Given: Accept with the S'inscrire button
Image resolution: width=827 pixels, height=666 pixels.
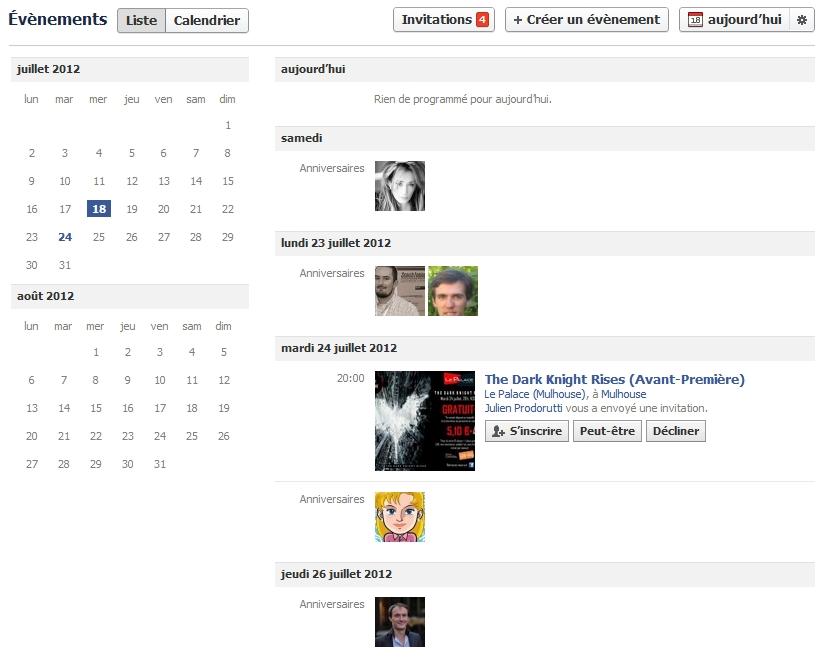Looking at the screenshot, I should (x=526, y=431).
